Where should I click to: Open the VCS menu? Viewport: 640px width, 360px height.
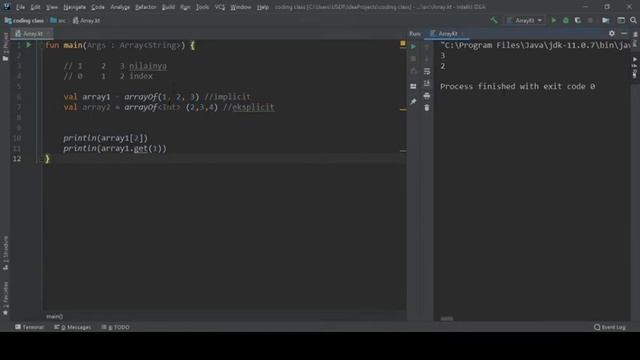coord(220,7)
